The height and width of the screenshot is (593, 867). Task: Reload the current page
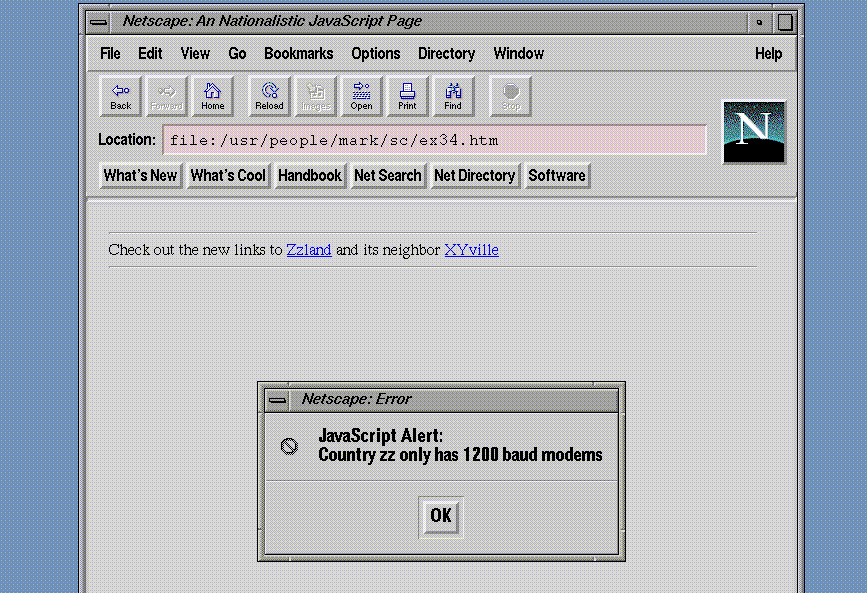pos(269,96)
